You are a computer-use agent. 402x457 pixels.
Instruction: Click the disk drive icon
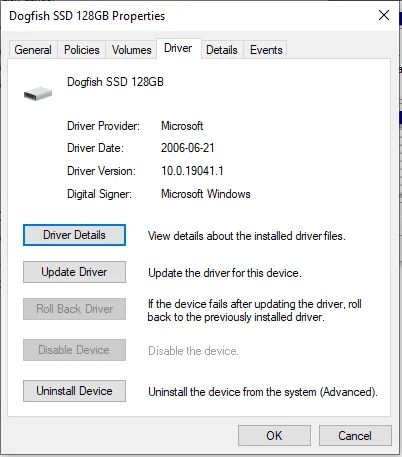coord(38,94)
